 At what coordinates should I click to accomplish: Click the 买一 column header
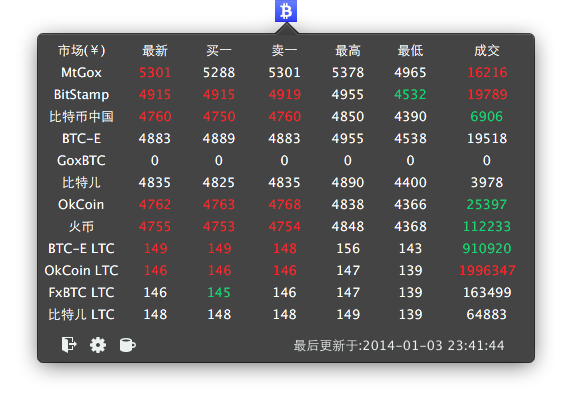coord(219,50)
